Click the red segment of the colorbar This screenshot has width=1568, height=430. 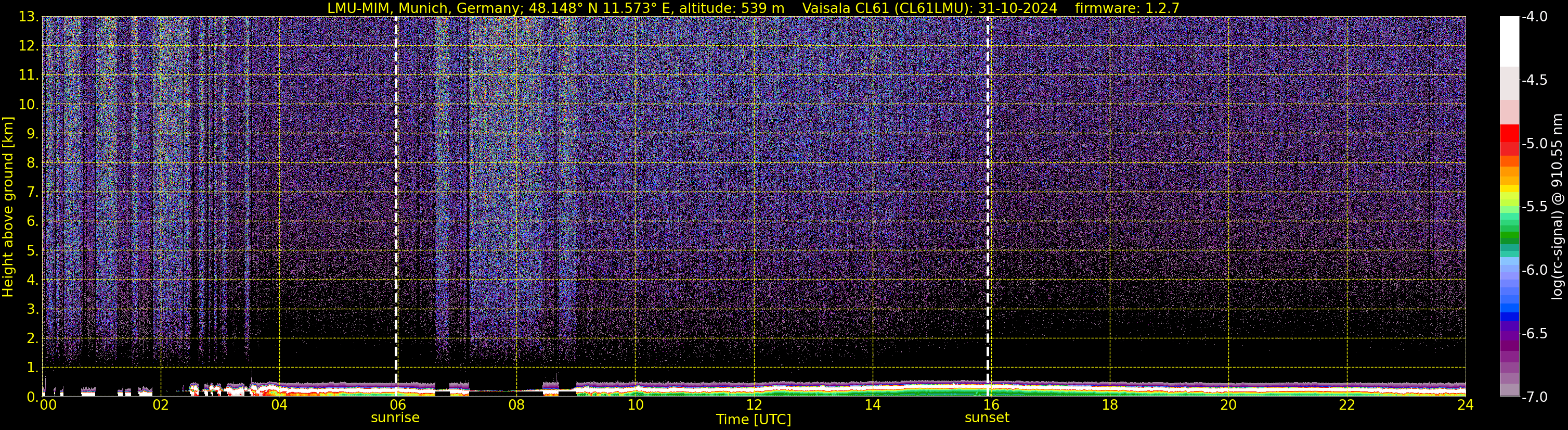[x=1509, y=133]
